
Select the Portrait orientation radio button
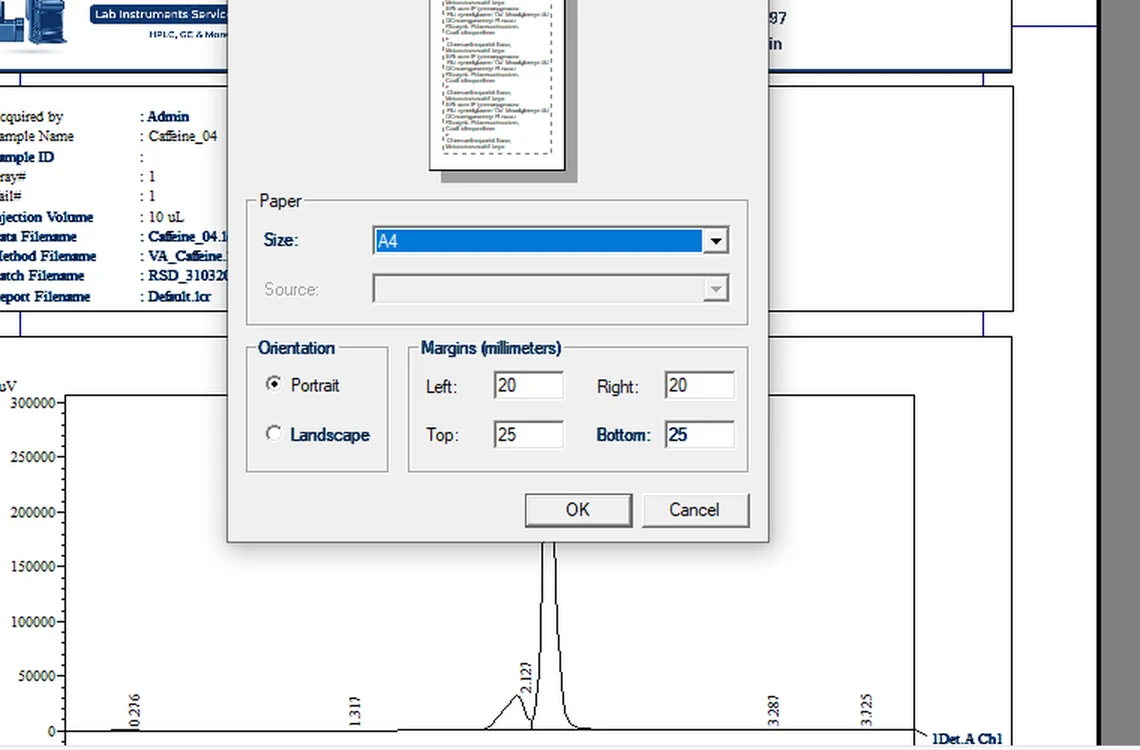click(274, 384)
